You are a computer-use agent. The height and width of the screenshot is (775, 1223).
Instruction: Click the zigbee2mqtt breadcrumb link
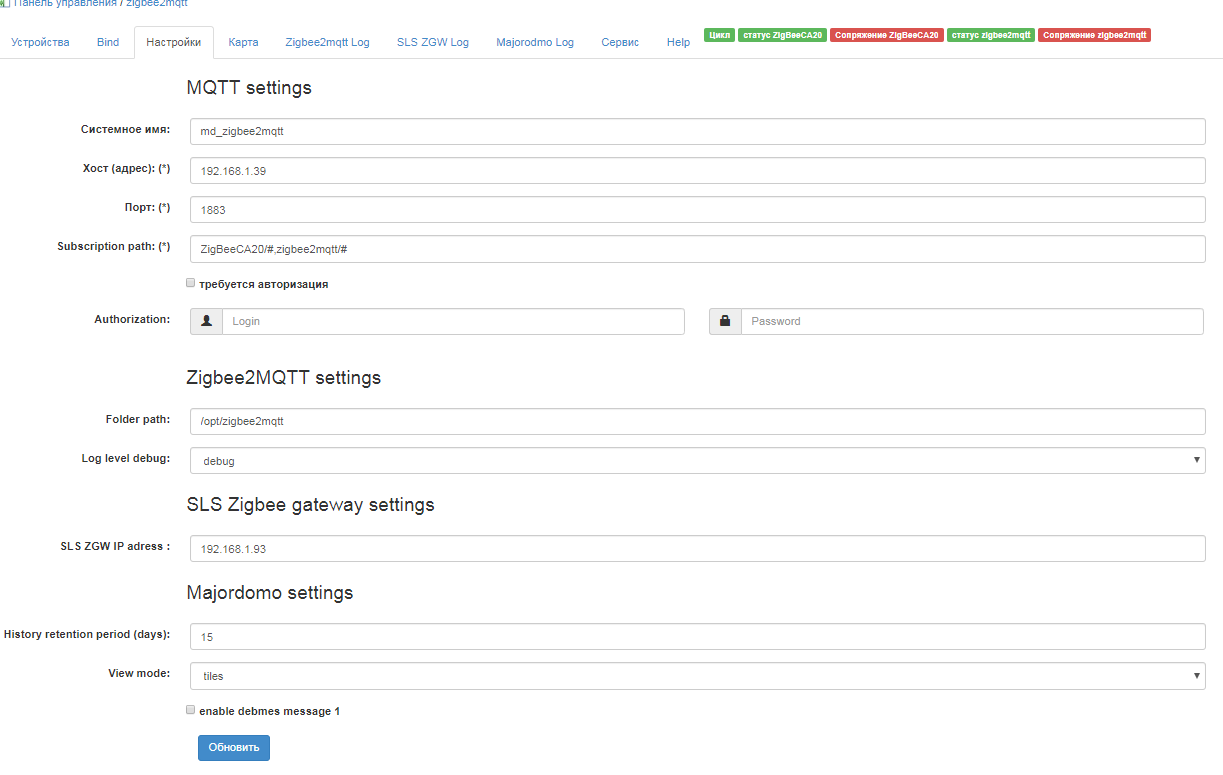pos(156,4)
